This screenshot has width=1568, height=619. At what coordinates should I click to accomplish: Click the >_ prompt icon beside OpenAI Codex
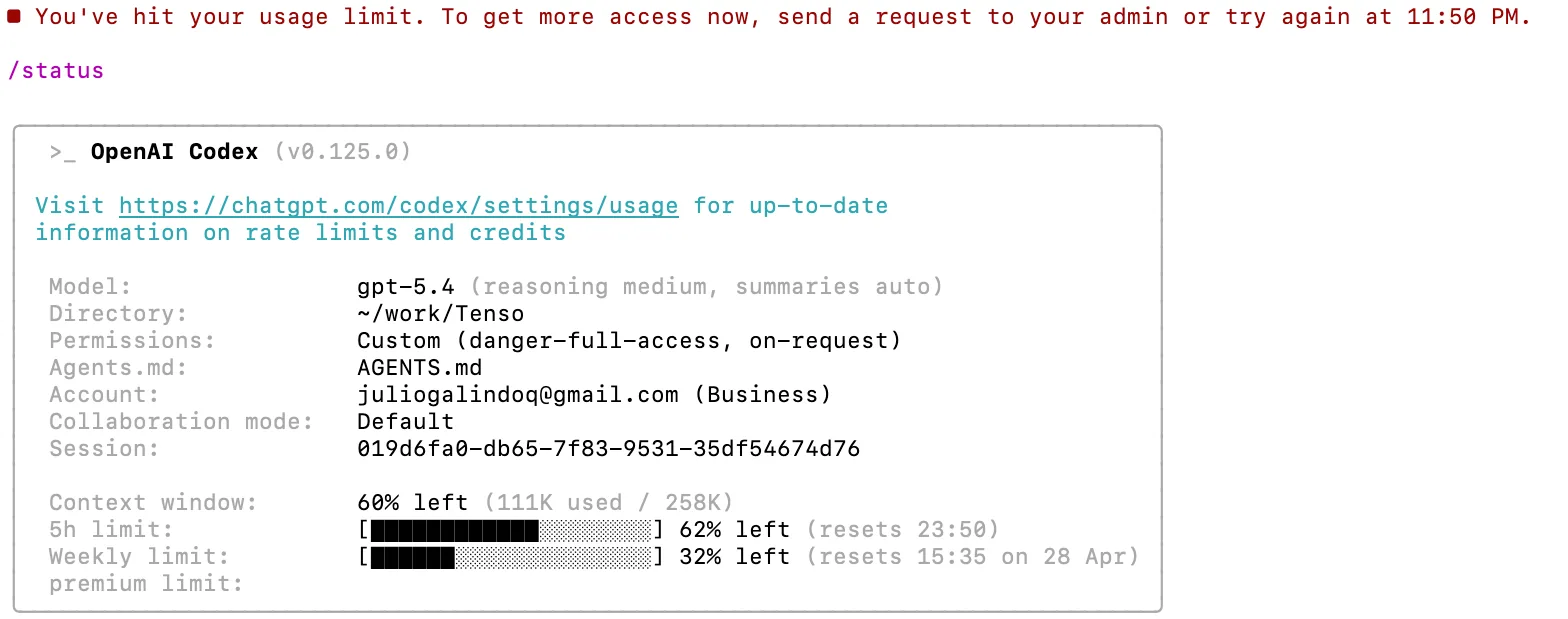coord(62,152)
